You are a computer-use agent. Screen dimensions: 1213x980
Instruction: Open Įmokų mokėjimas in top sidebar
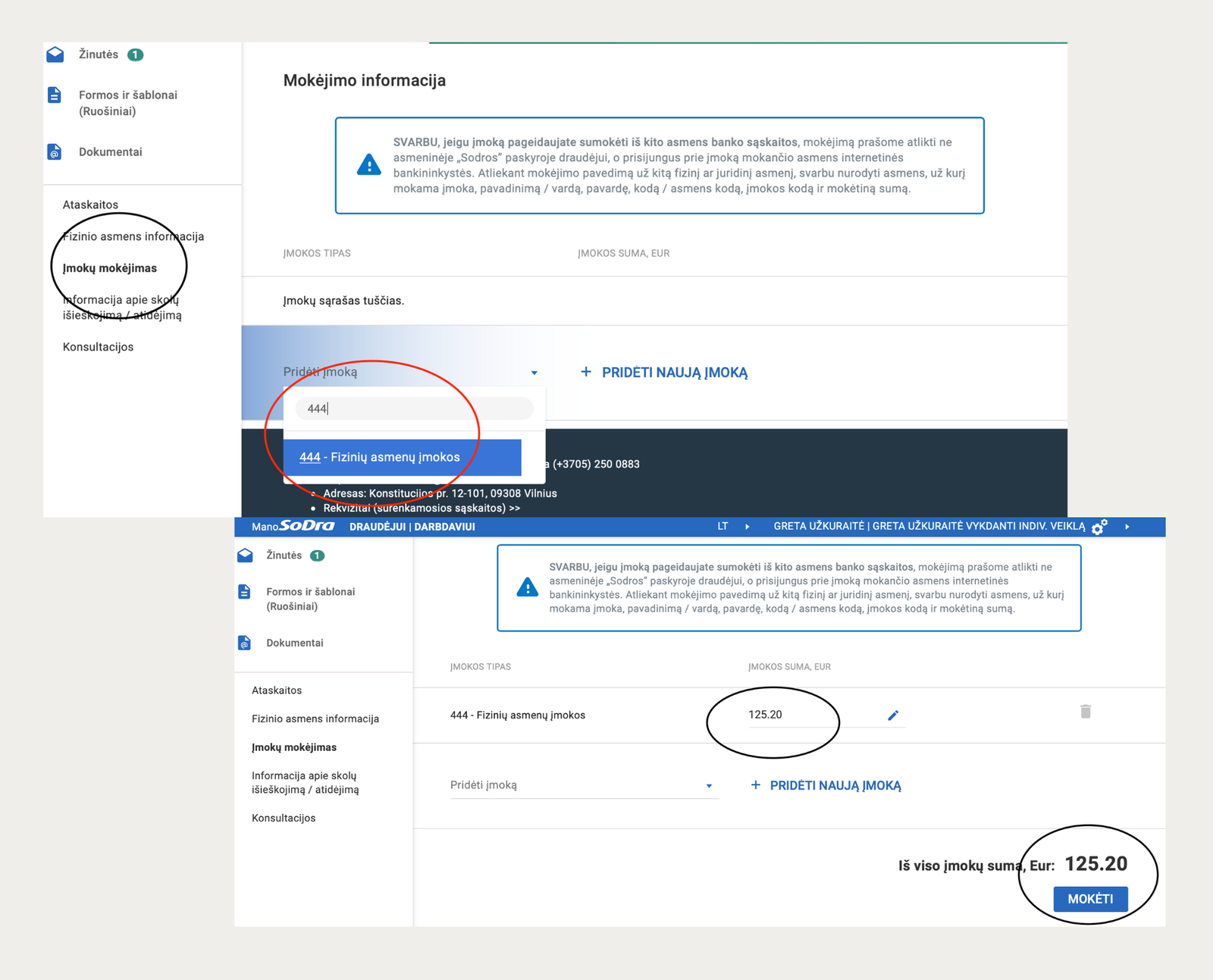click(x=110, y=268)
